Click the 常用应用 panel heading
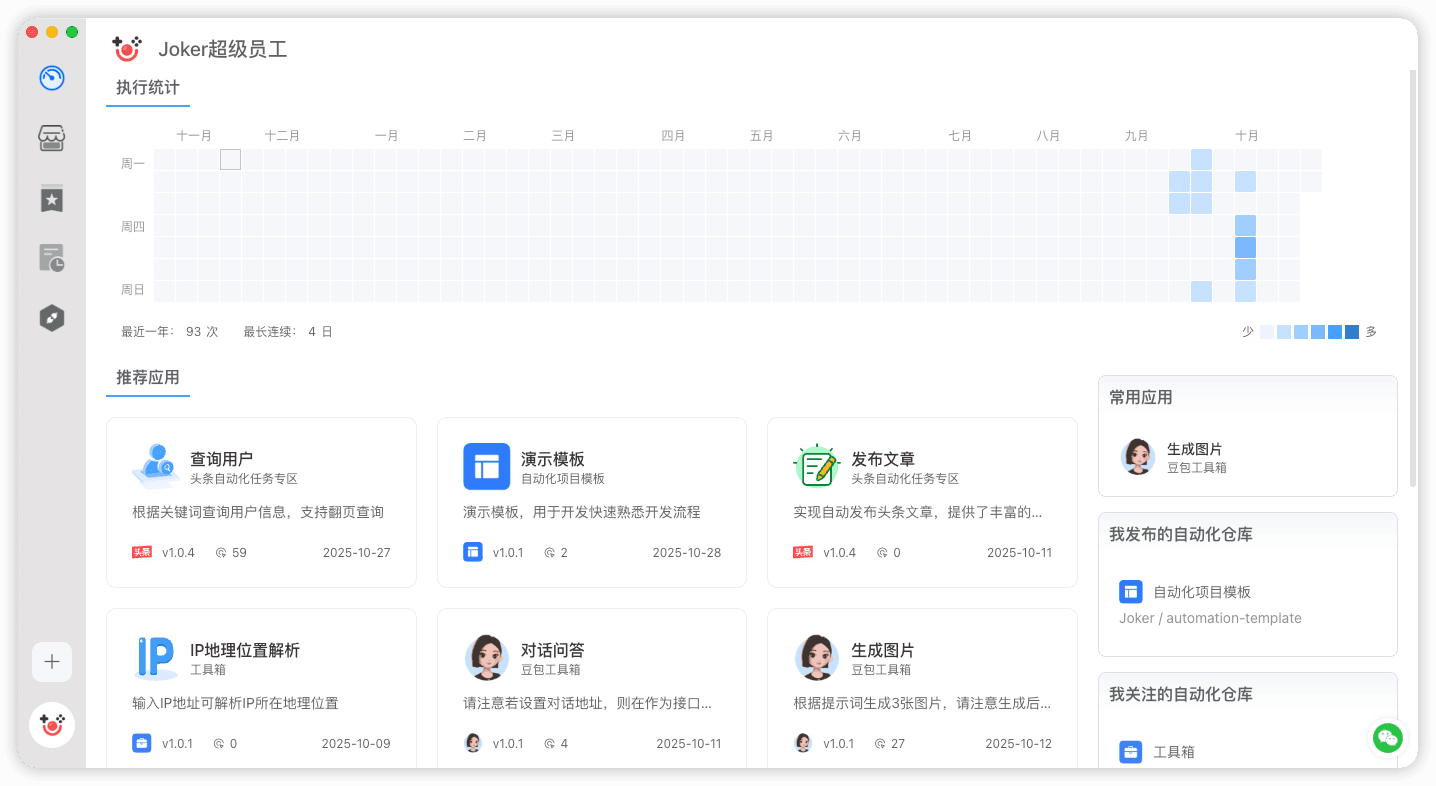This screenshot has height=786, width=1436. (x=1141, y=397)
